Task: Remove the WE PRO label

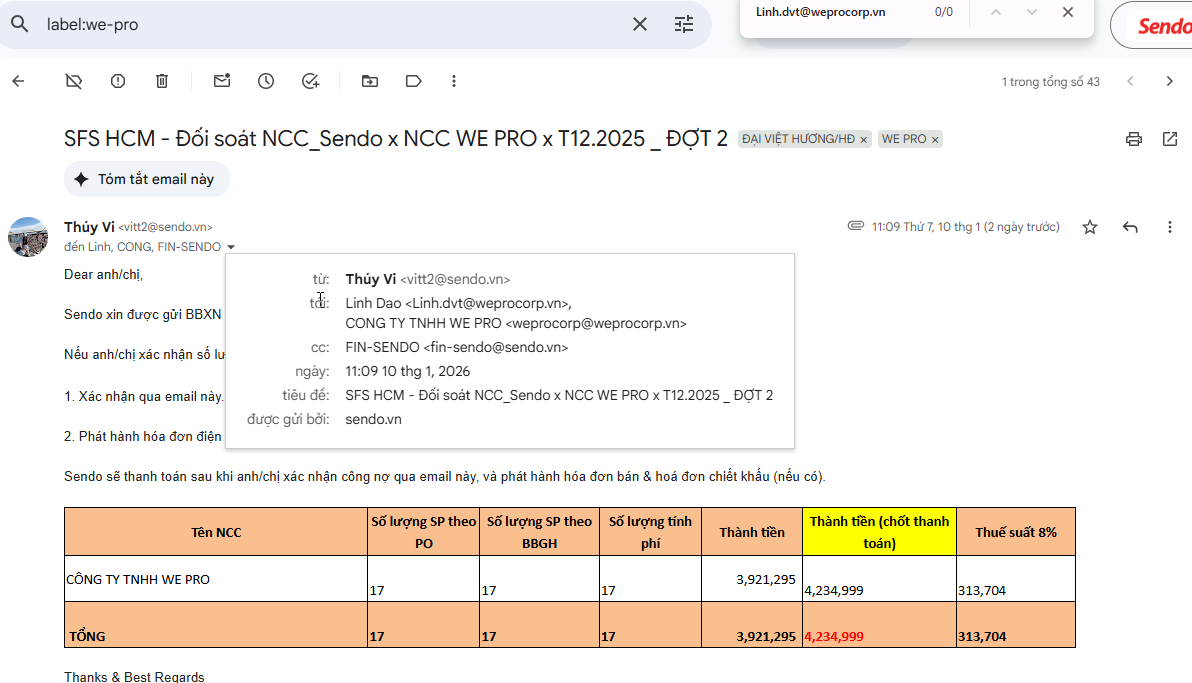Action: (x=935, y=140)
